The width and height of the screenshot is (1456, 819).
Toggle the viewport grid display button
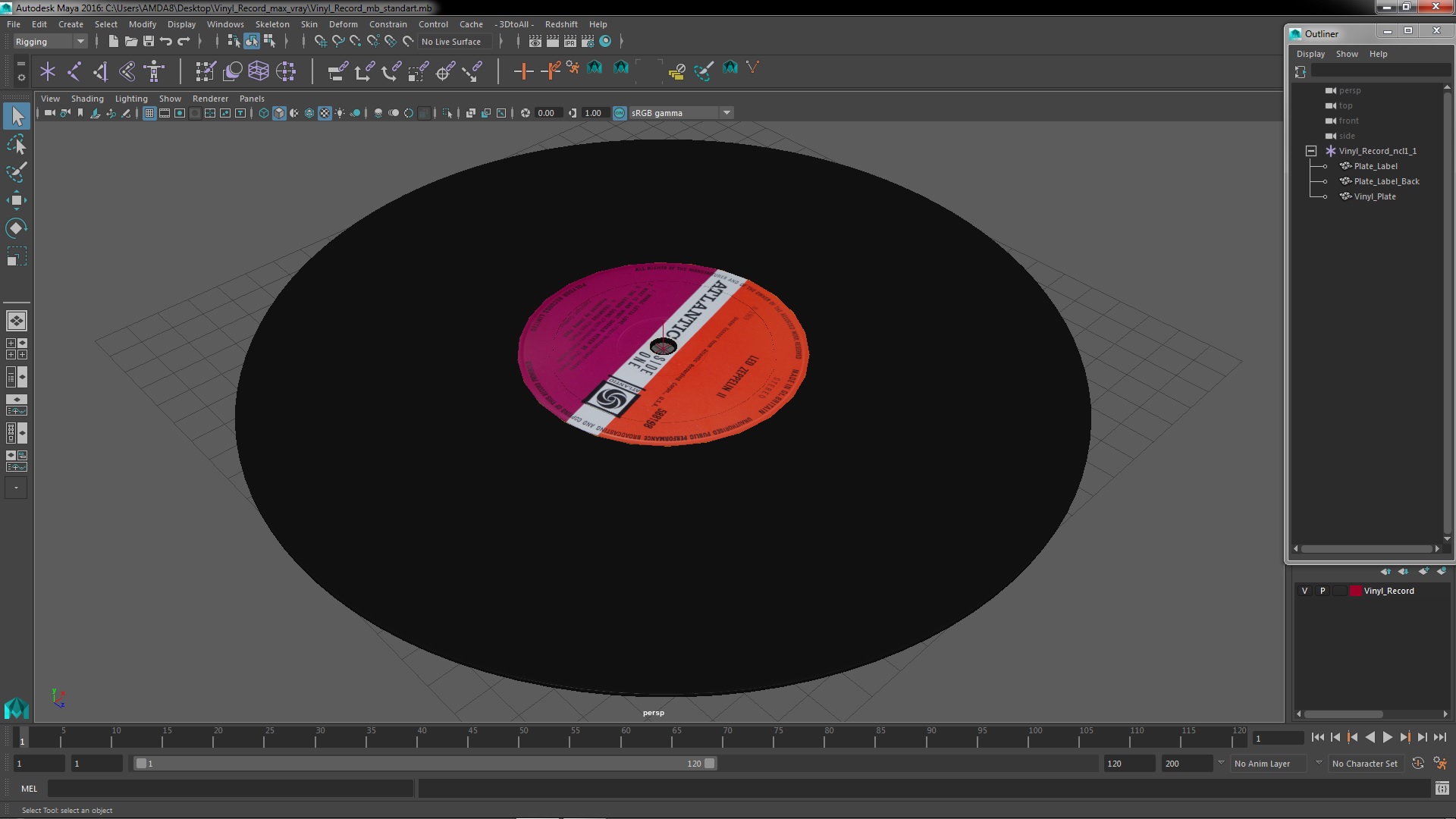149,113
